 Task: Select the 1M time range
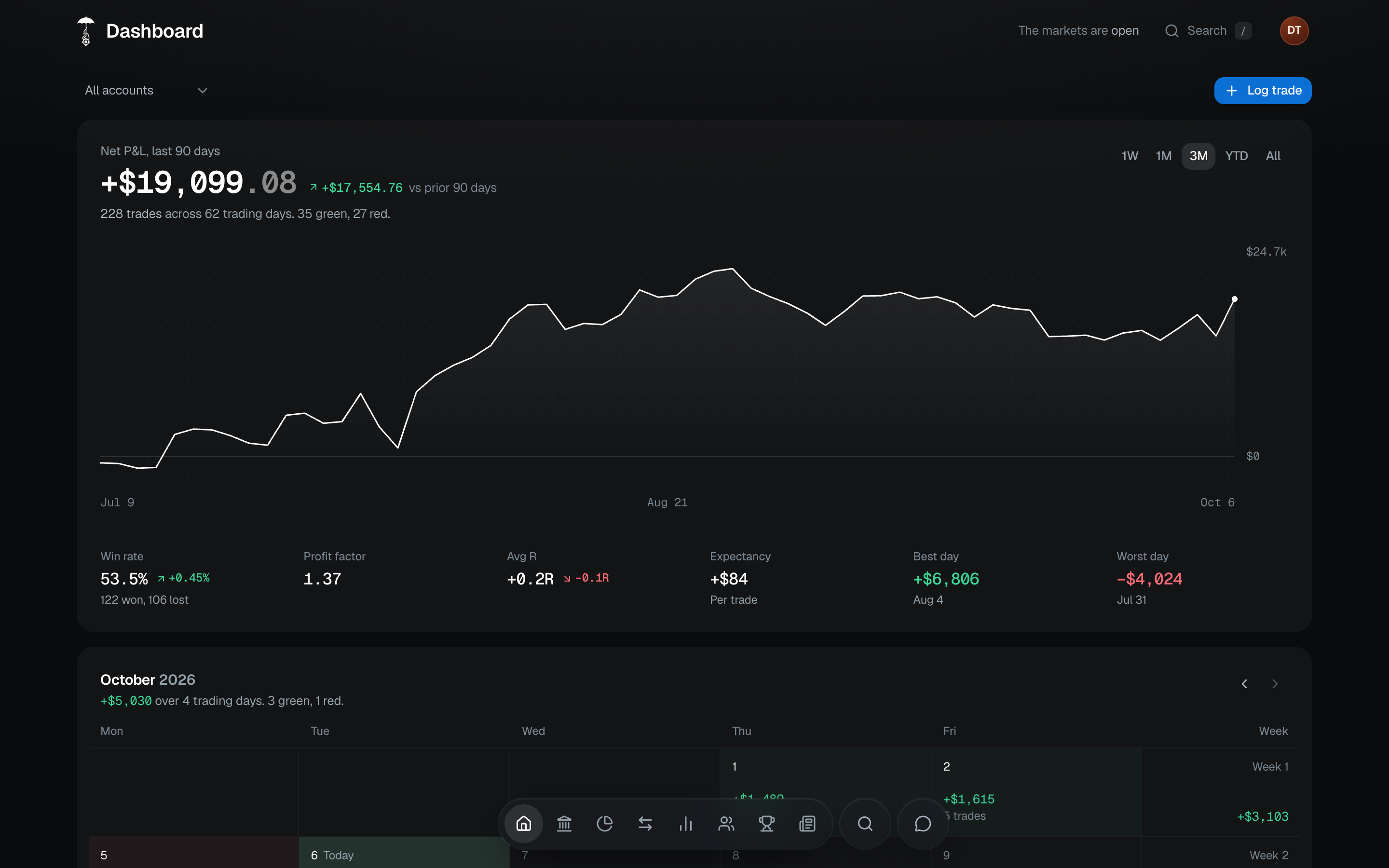coord(1163,156)
